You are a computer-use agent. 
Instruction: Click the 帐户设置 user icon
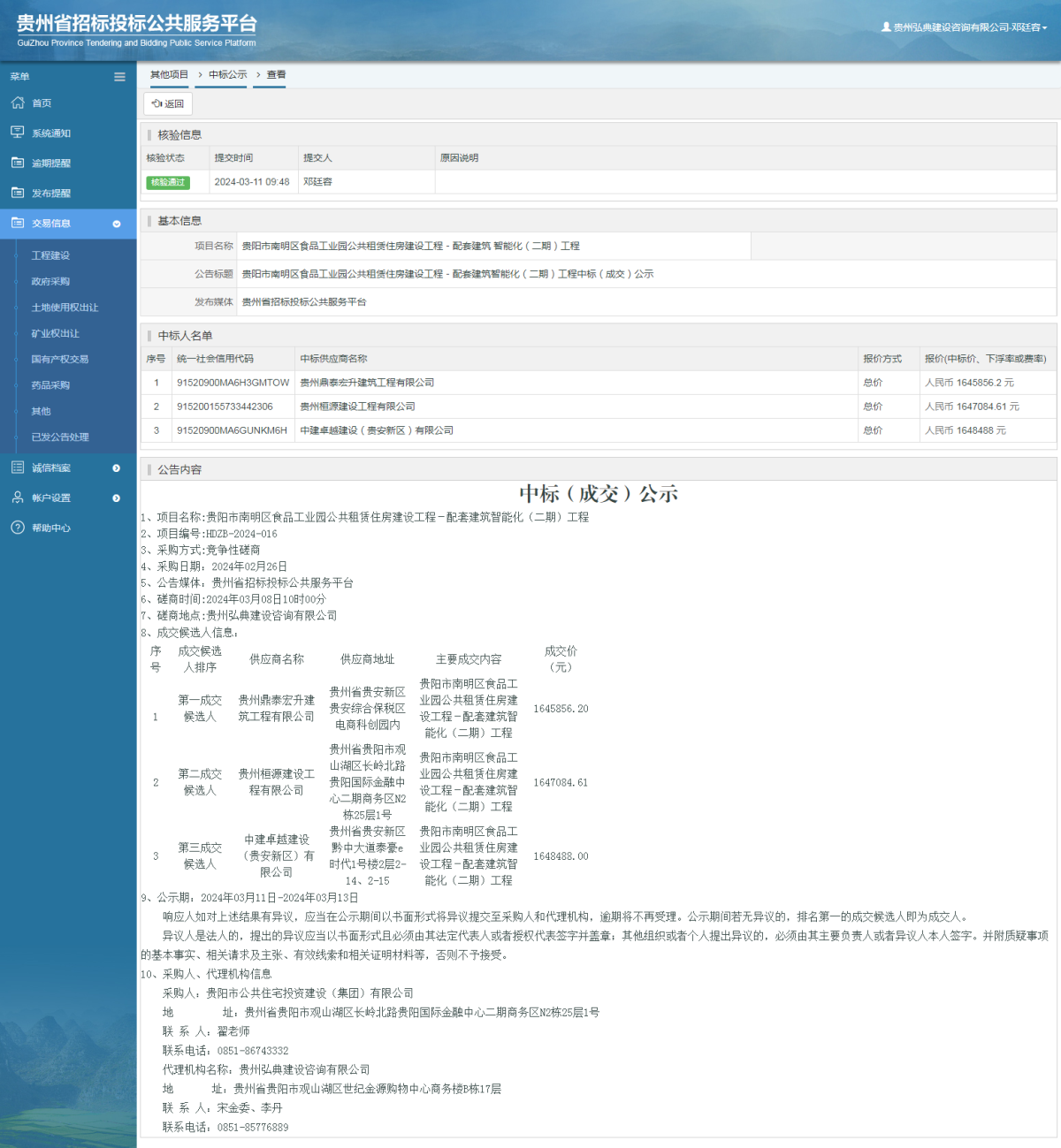tap(18, 498)
